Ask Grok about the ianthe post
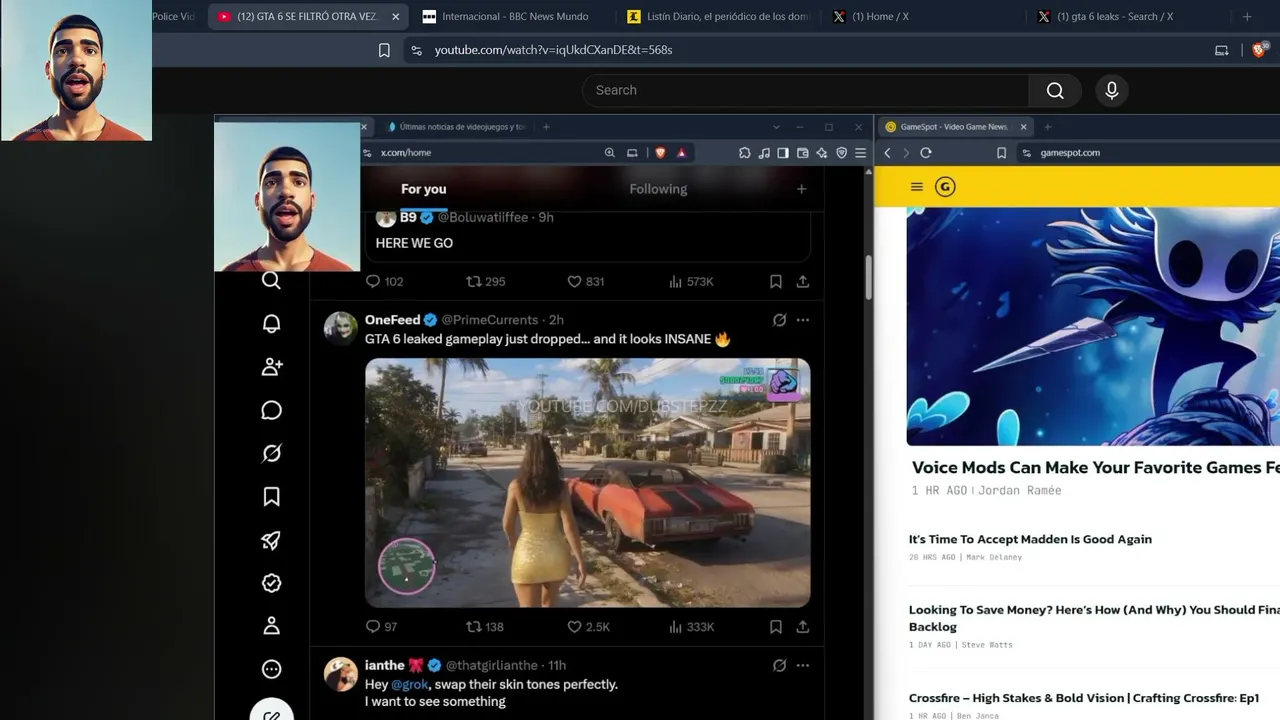This screenshot has height=720, width=1280. pos(779,665)
